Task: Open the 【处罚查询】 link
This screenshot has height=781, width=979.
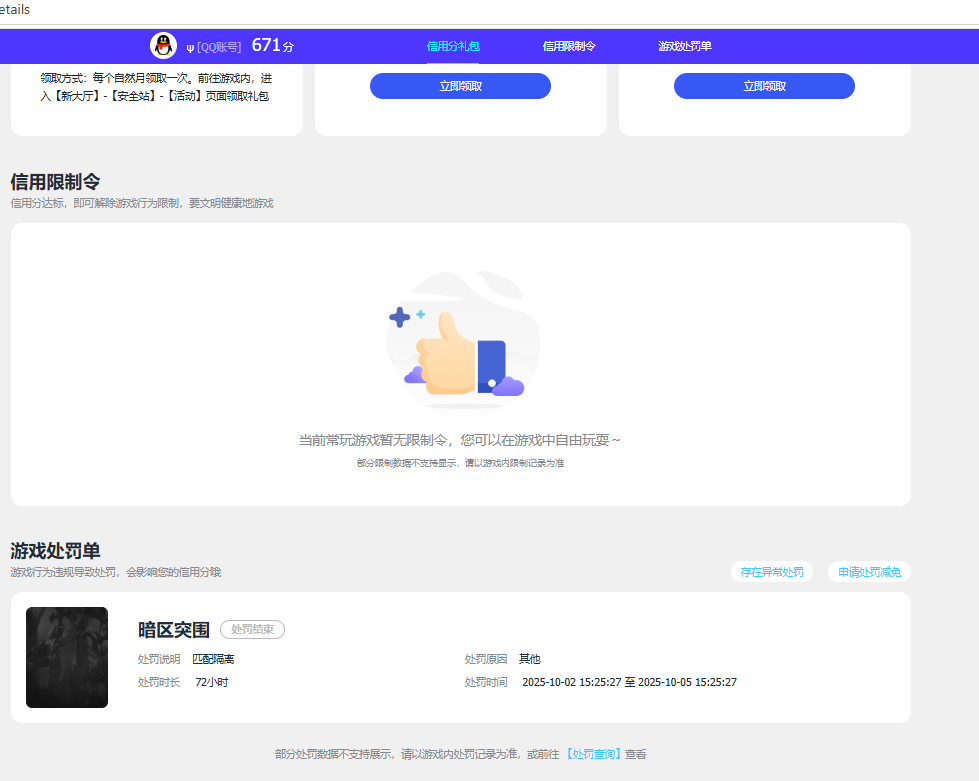Action: [593, 754]
